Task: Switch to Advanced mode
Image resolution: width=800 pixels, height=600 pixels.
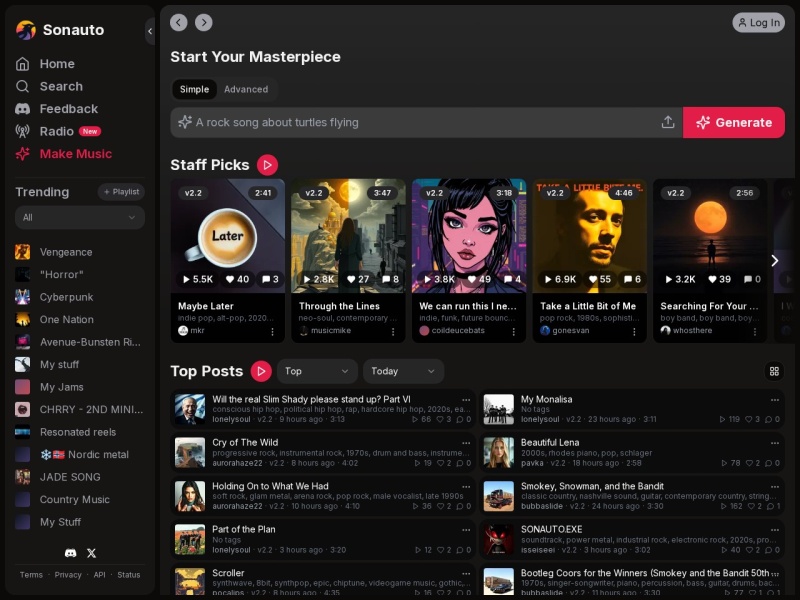Action: [x=246, y=89]
